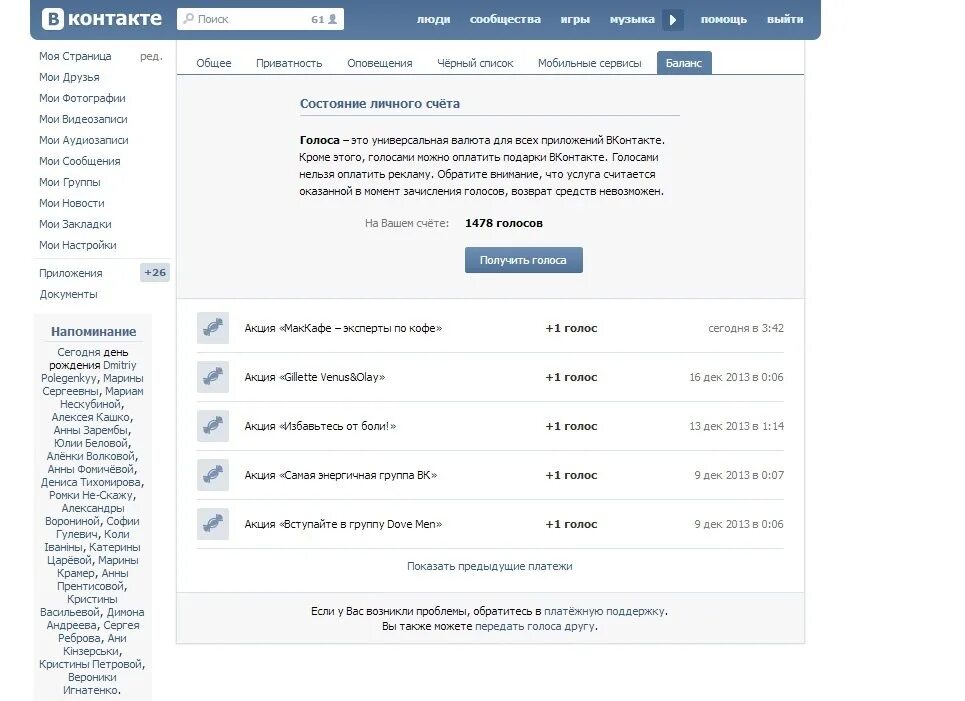The height and width of the screenshot is (701, 965).
Task: Open Мои Видеозаписи in sidebar
Action: [x=83, y=119]
